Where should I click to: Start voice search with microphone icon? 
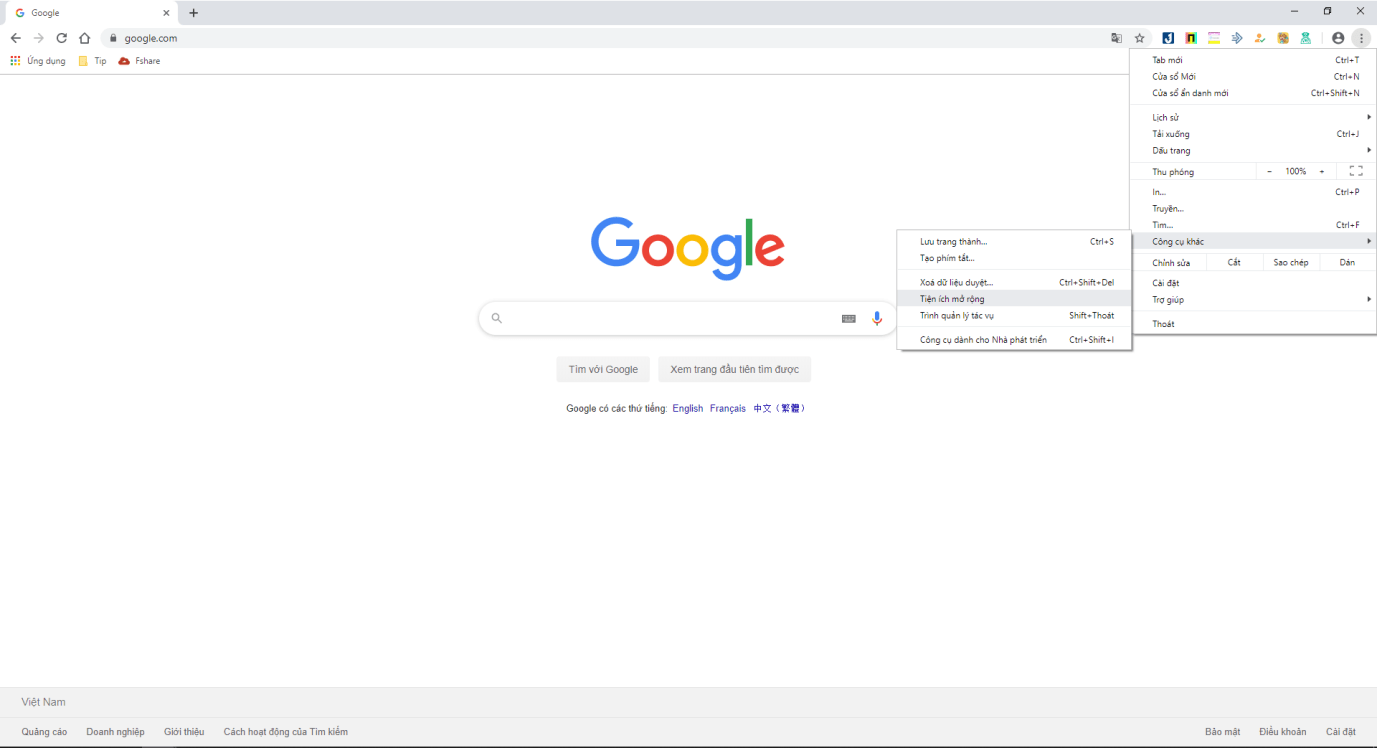877,318
